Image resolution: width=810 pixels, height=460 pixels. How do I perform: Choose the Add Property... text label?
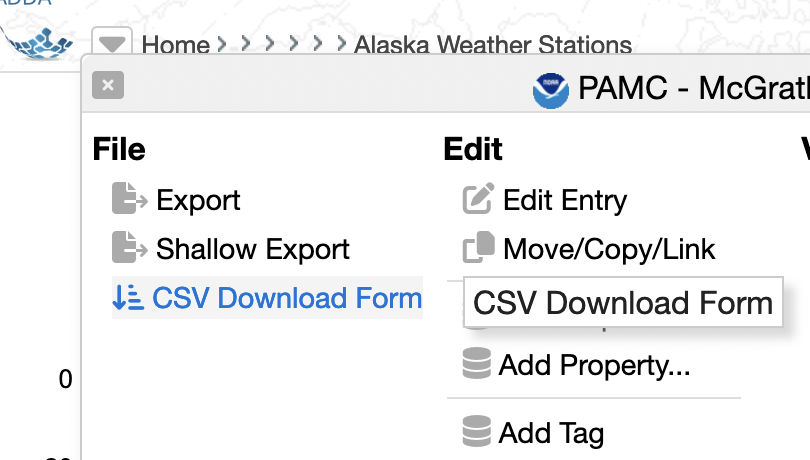click(x=595, y=365)
